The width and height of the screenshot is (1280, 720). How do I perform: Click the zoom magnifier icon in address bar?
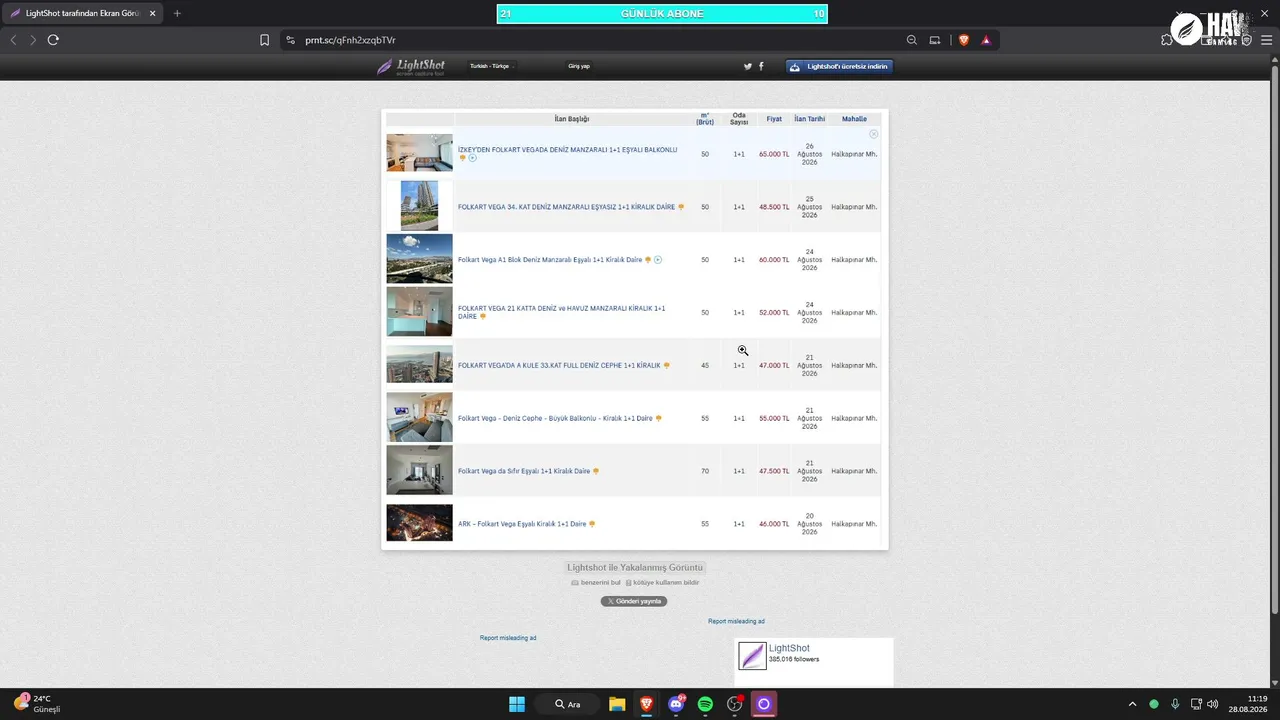911,40
